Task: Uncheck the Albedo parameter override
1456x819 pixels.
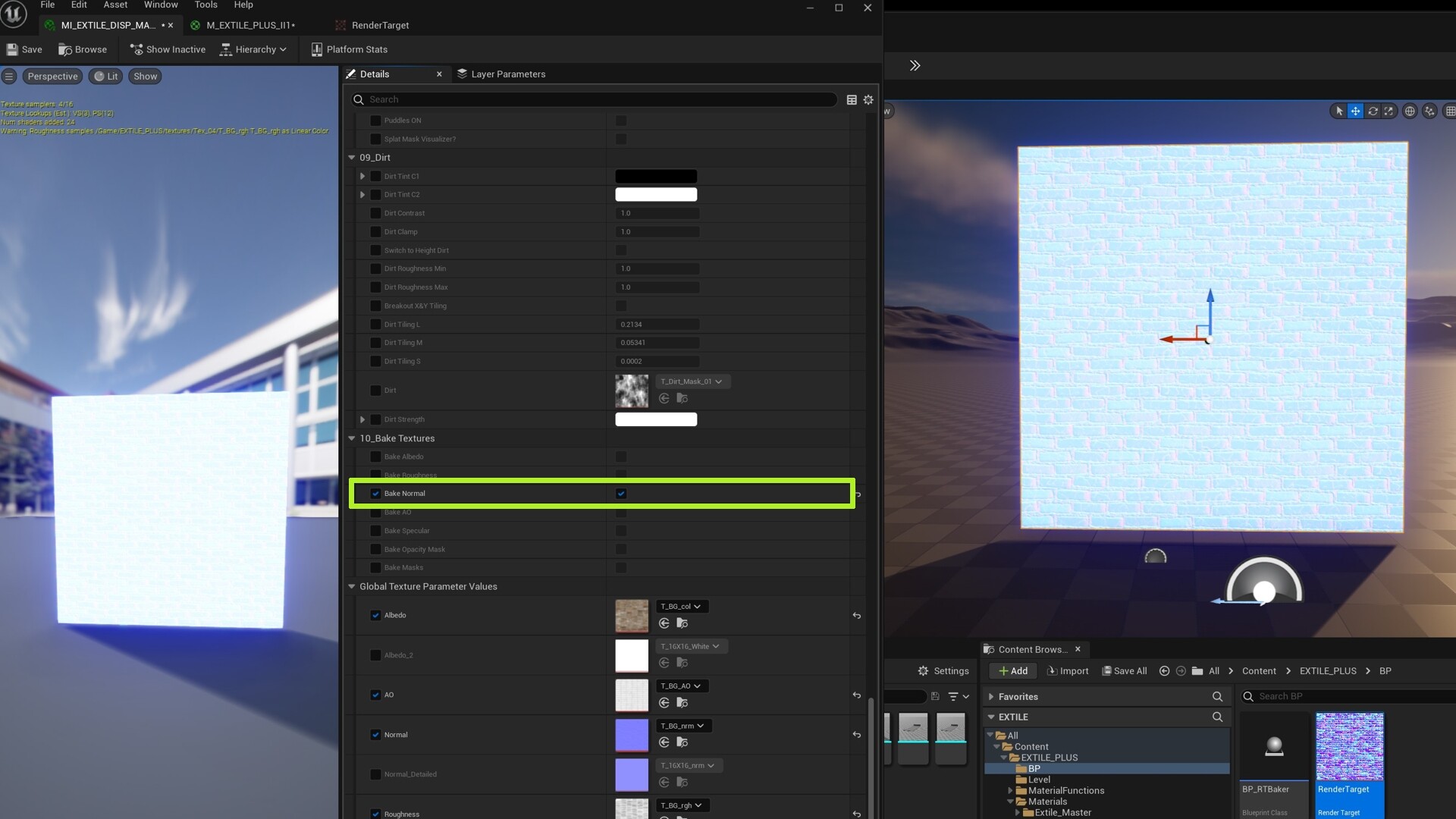Action: pyautogui.click(x=375, y=616)
